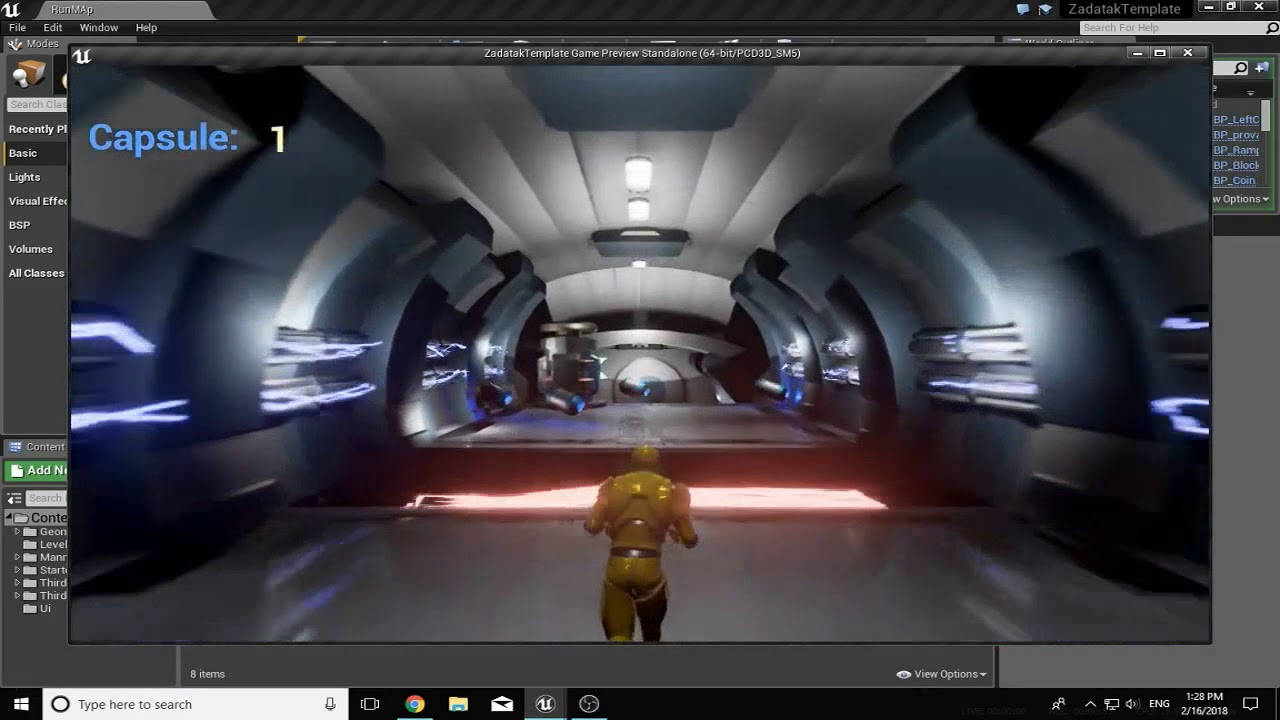Open the World Outliner column options arrow
This screenshot has height=720, width=1280.
tap(1250, 93)
